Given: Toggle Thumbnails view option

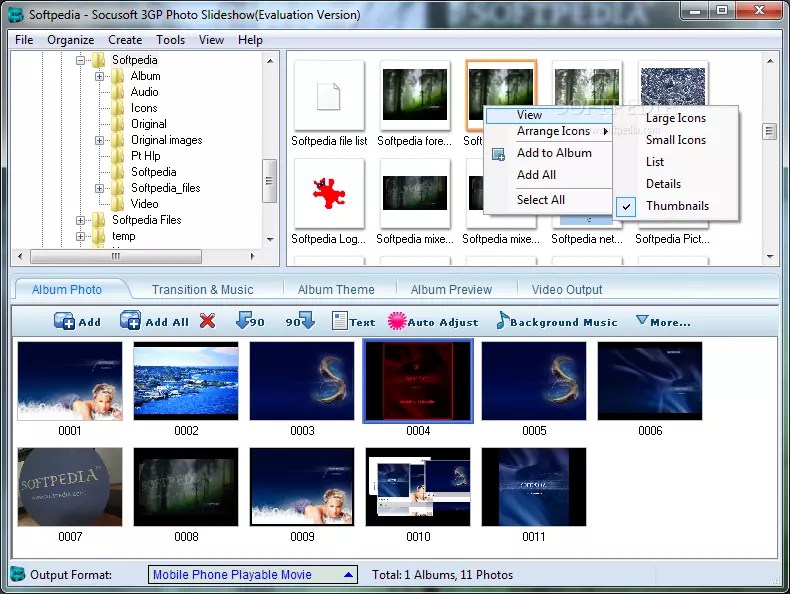Looking at the screenshot, I should [677, 206].
